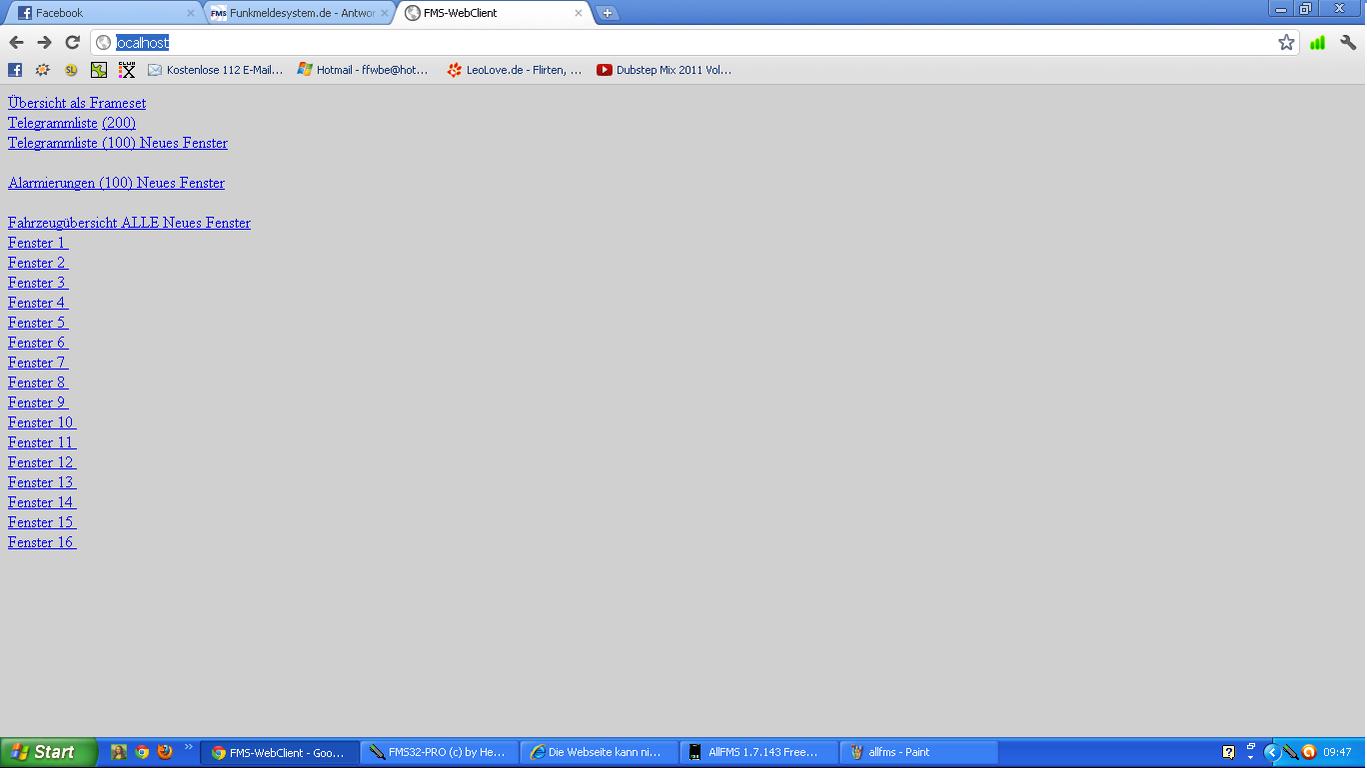The width and height of the screenshot is (1367, 768).
Task: Switch to the Facebook tab
Action: pyautogui.click(x=100, y=13)
